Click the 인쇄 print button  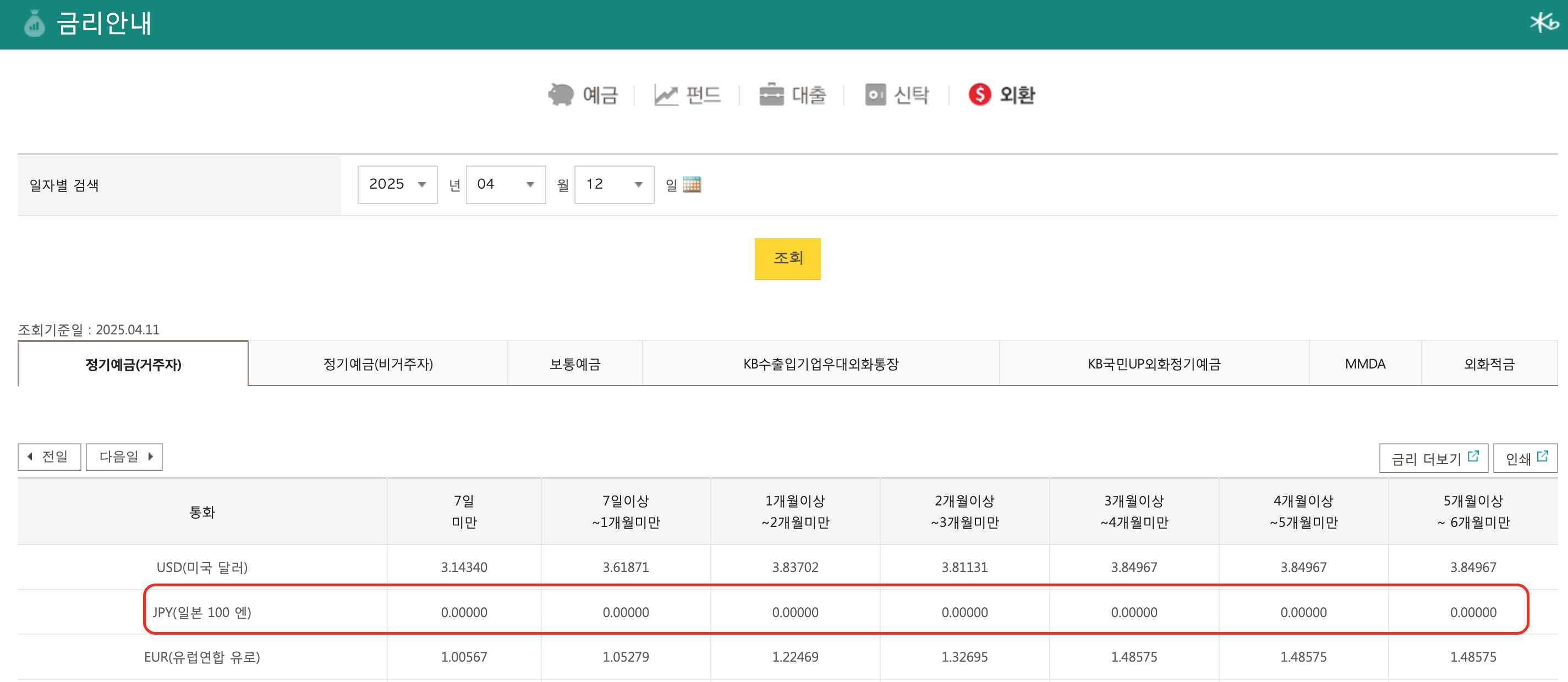tap(1525, 458)
